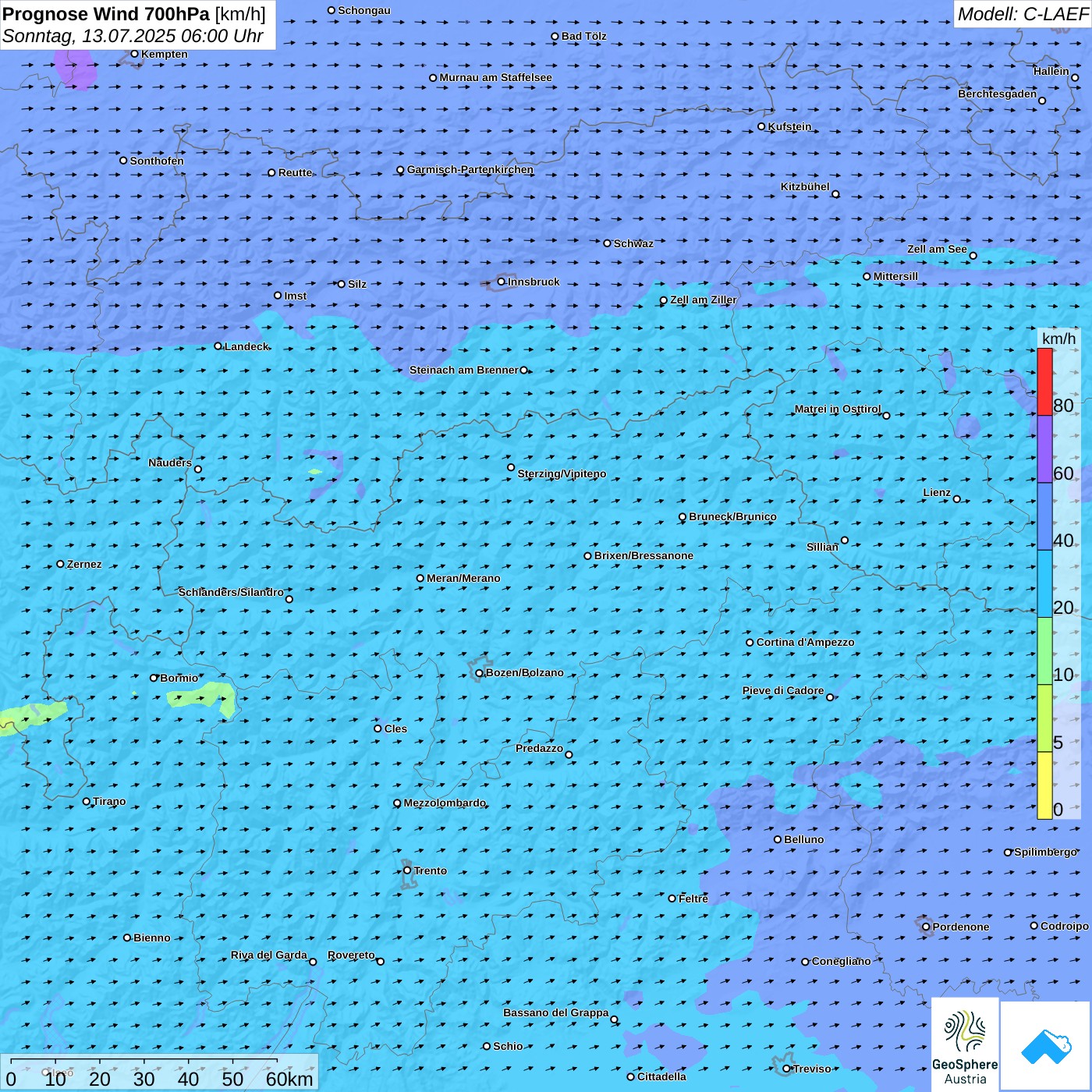Select the Tirano label
Screen dimensions: 1092x1092
pos(109,801)
